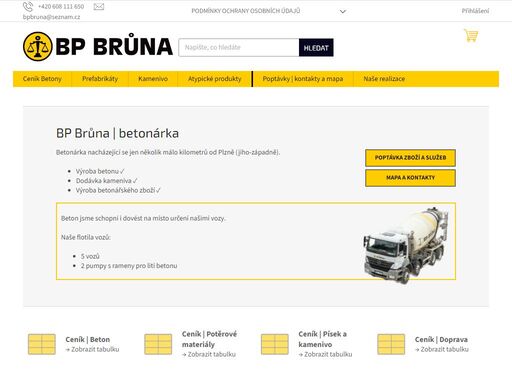Click text 'Naše flotila vozů:'
The height and width of the screenshot is (384, 512).
point(86,237)
